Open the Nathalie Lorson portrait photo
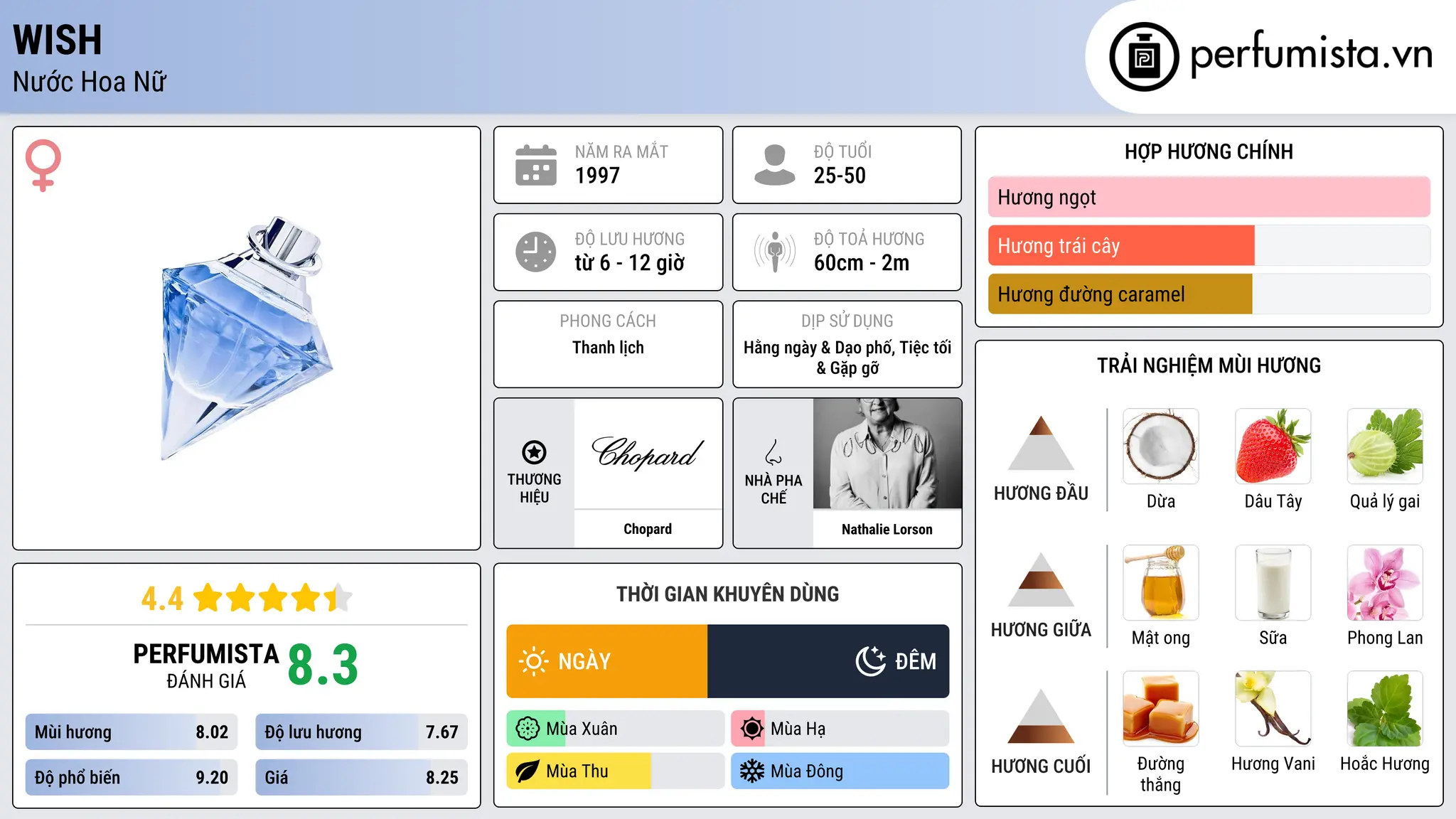The image size is (1456, 819). 887,454
